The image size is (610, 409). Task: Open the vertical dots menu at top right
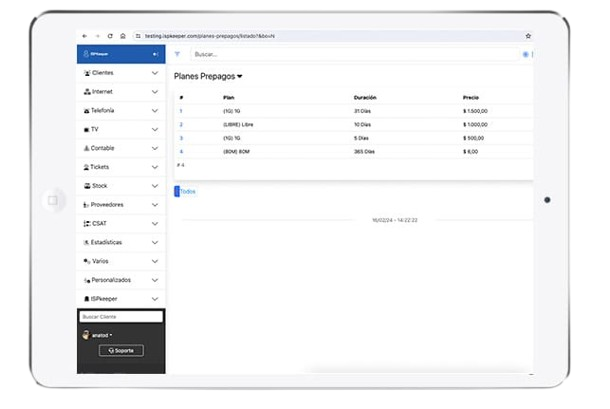[532, 54]
